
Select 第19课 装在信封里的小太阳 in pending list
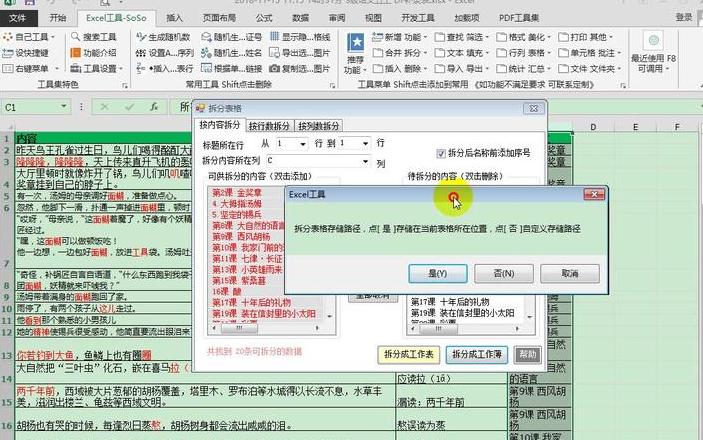click(462, 313)
